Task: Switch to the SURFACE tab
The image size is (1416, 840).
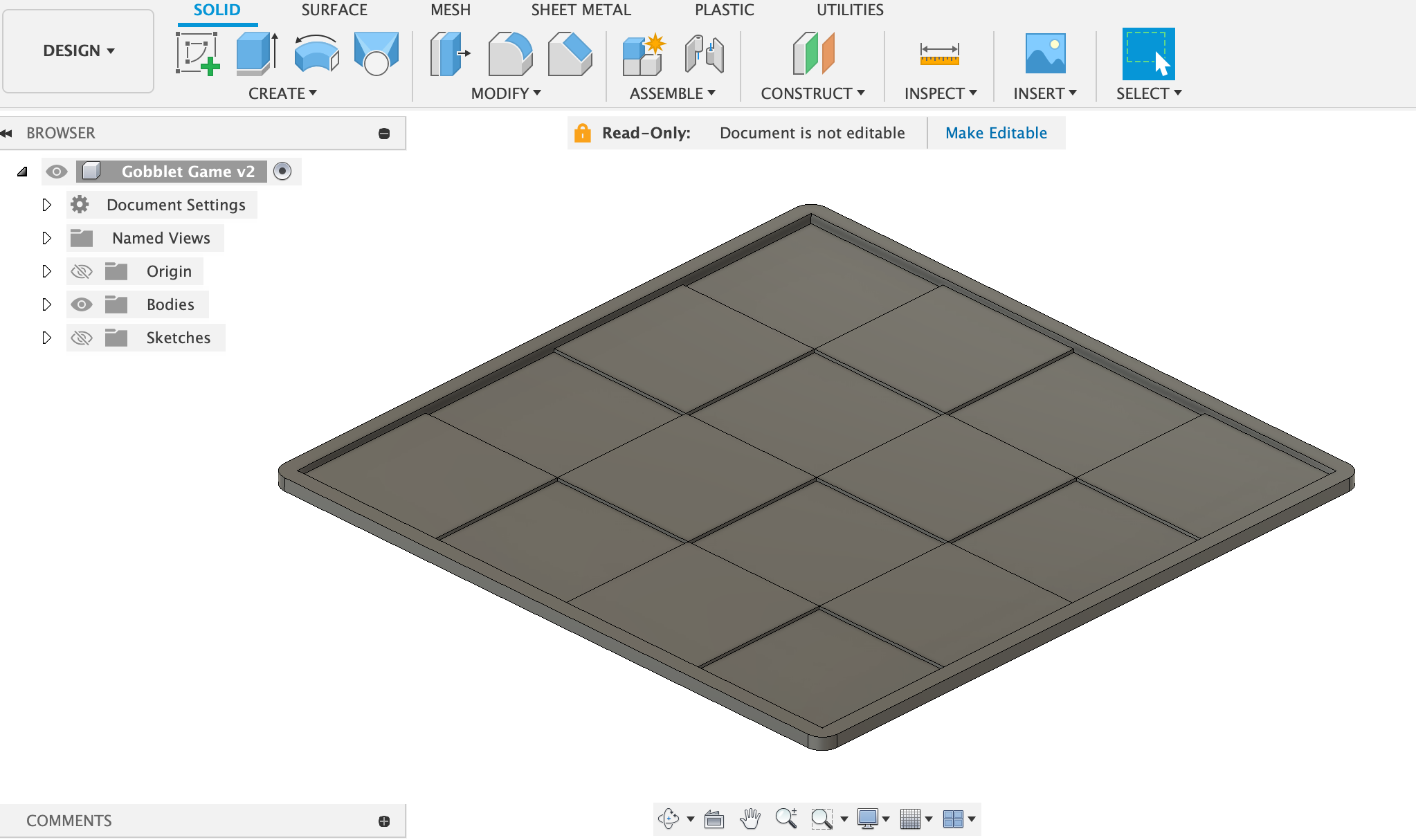Action: 334,10
